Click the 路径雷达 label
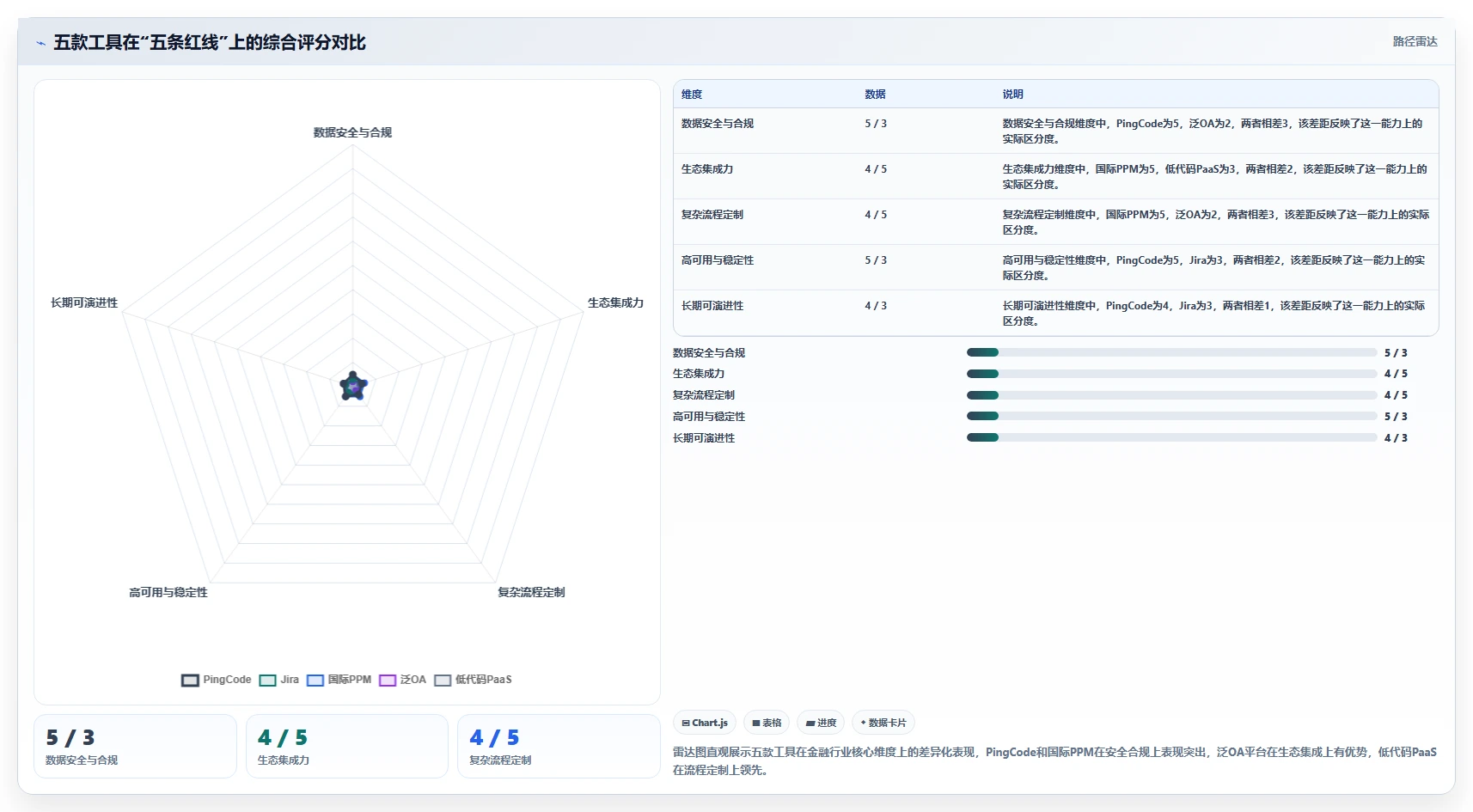This screenshot has width=1473, height=812. [x=1415, y=41]
